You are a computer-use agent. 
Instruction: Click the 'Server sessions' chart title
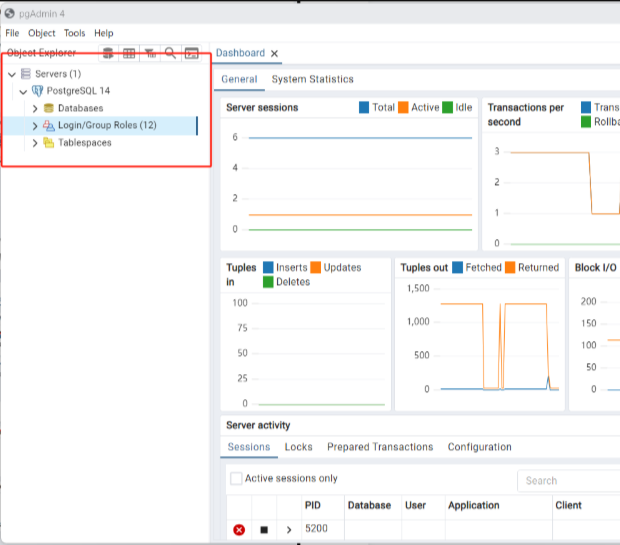262,108
